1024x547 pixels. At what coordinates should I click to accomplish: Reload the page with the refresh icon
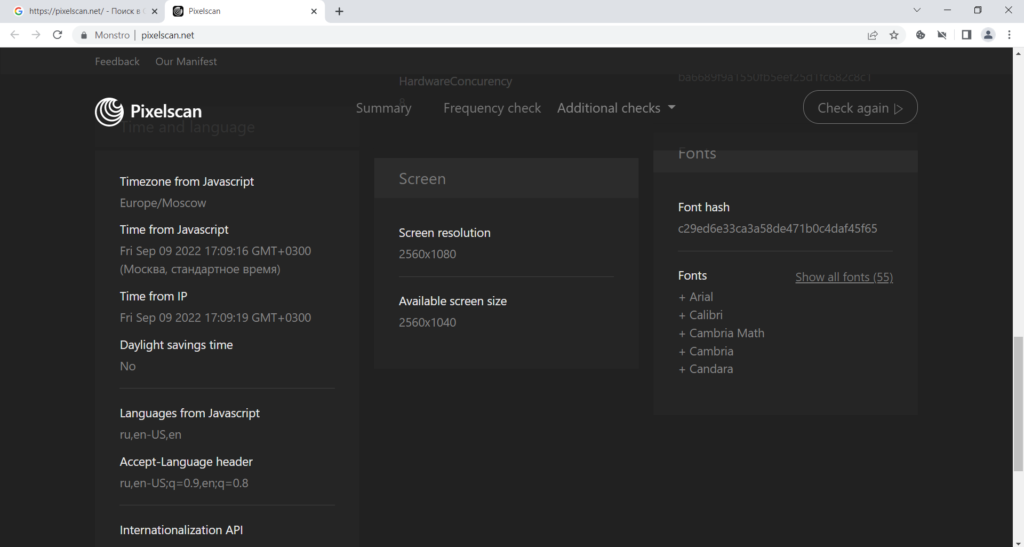click(57, 34)
